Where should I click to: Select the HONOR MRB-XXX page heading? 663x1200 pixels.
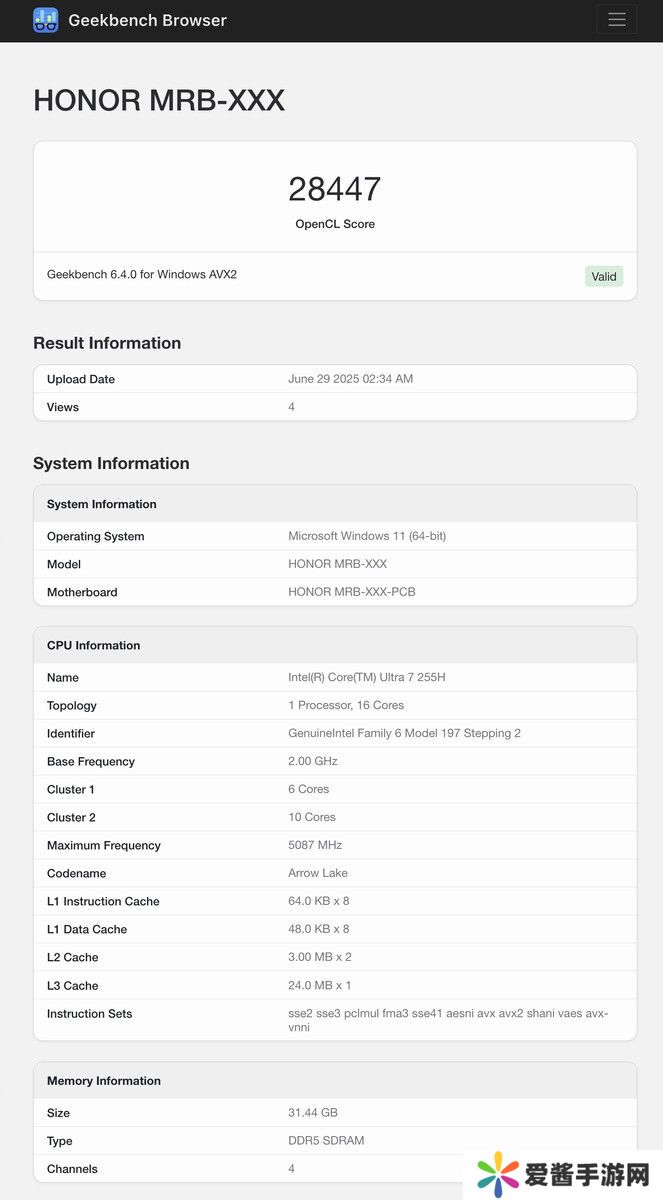pyautogui.click(x=159, y=100)
